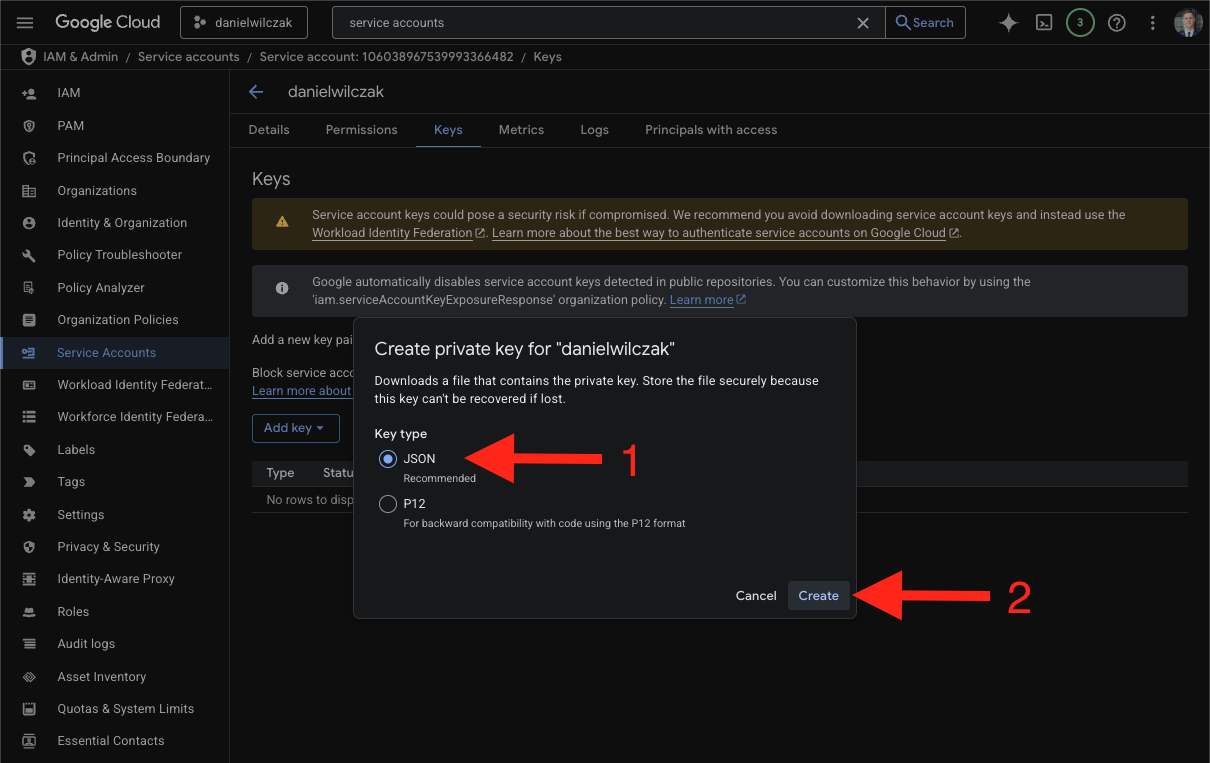This screenshot has width=1210, height=763.
Task: Expand the Add key dropdown
Action: coord(295,428)
